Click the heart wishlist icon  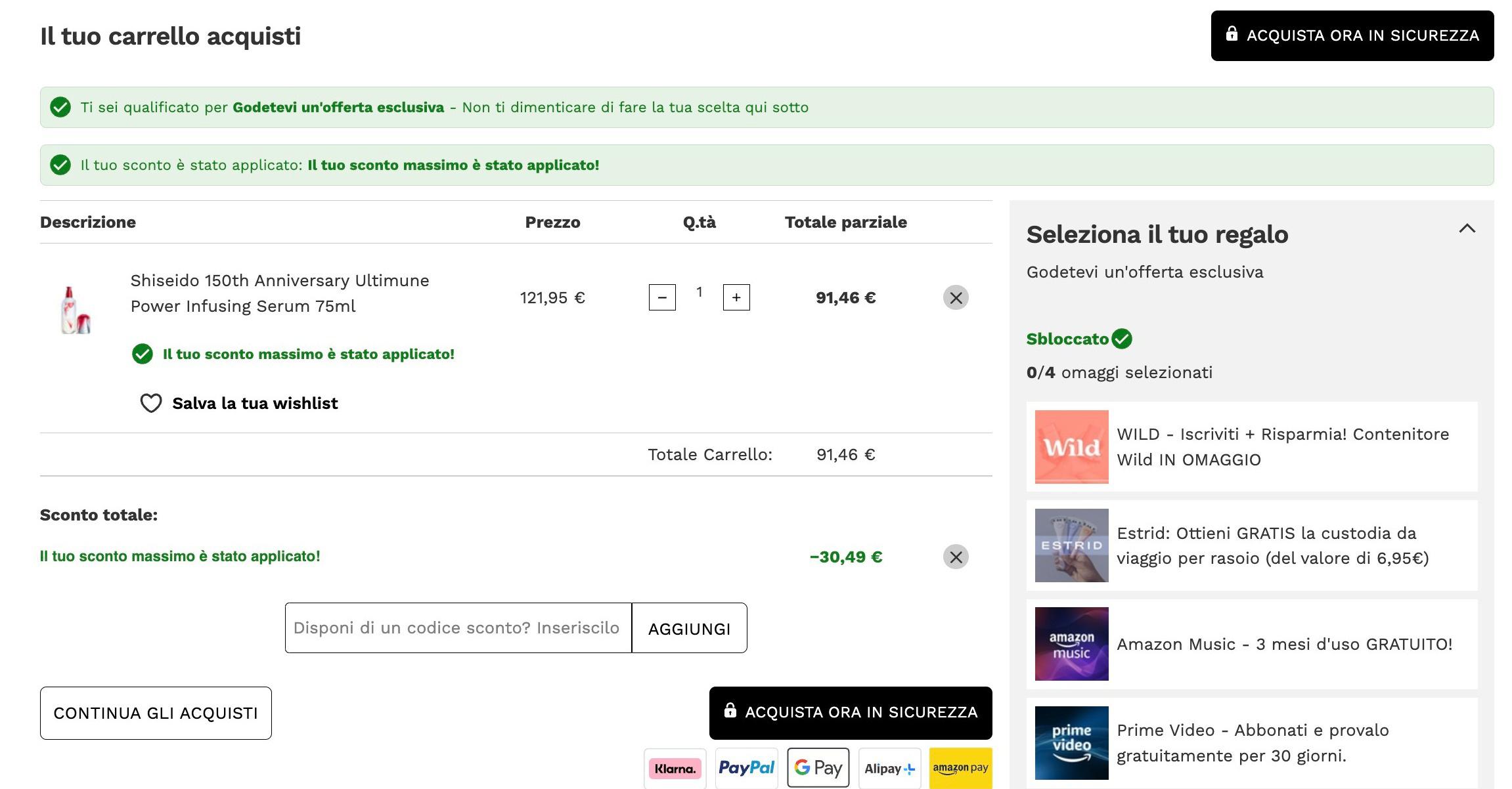(151, 403)
